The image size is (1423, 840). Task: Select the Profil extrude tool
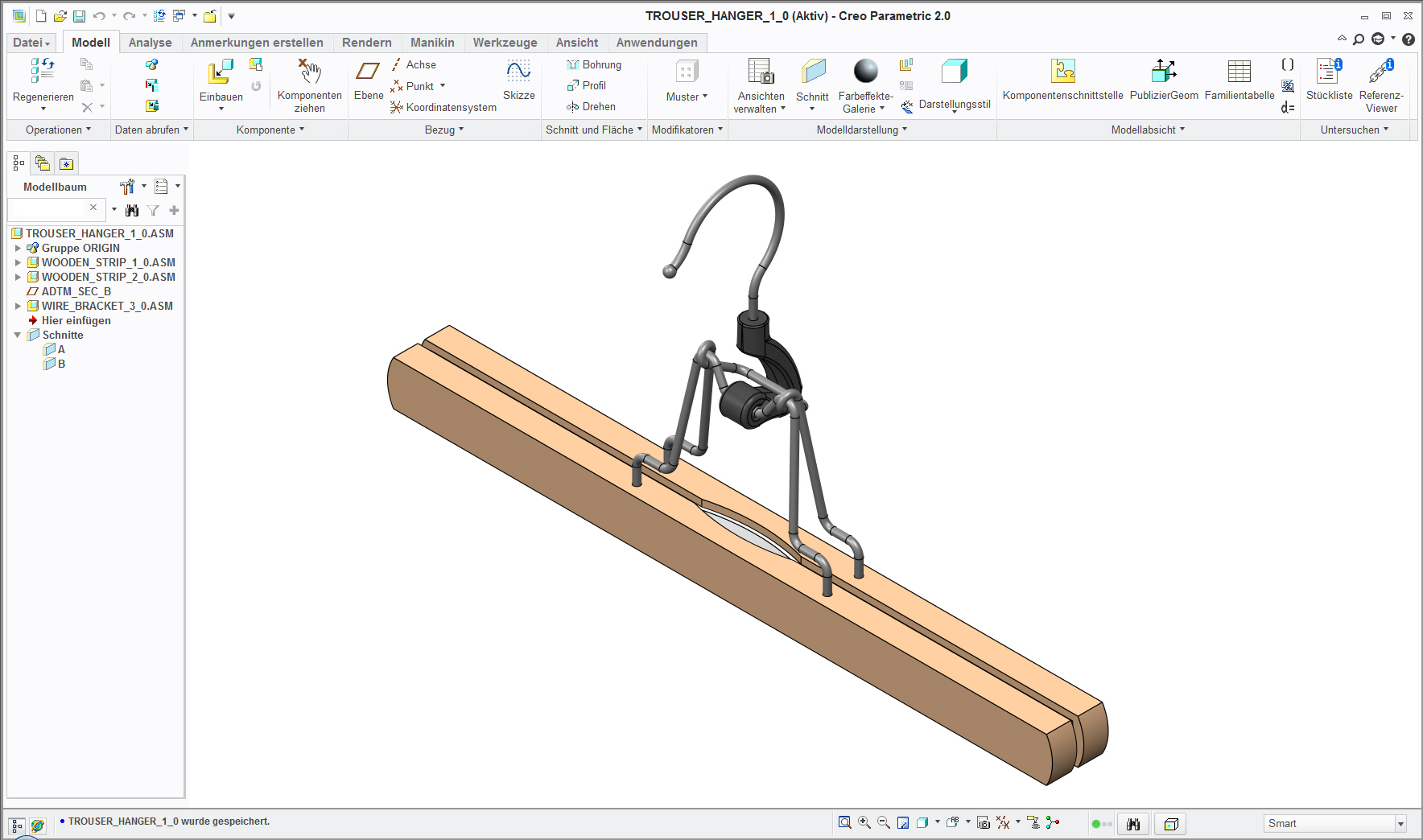point(587,85)
